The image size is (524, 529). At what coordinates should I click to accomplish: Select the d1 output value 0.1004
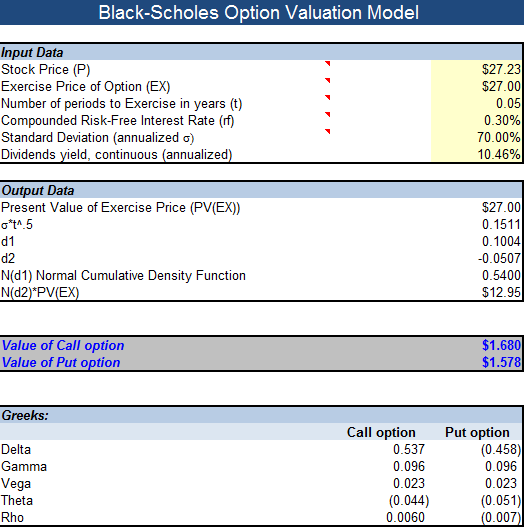(x=501, y=242)
